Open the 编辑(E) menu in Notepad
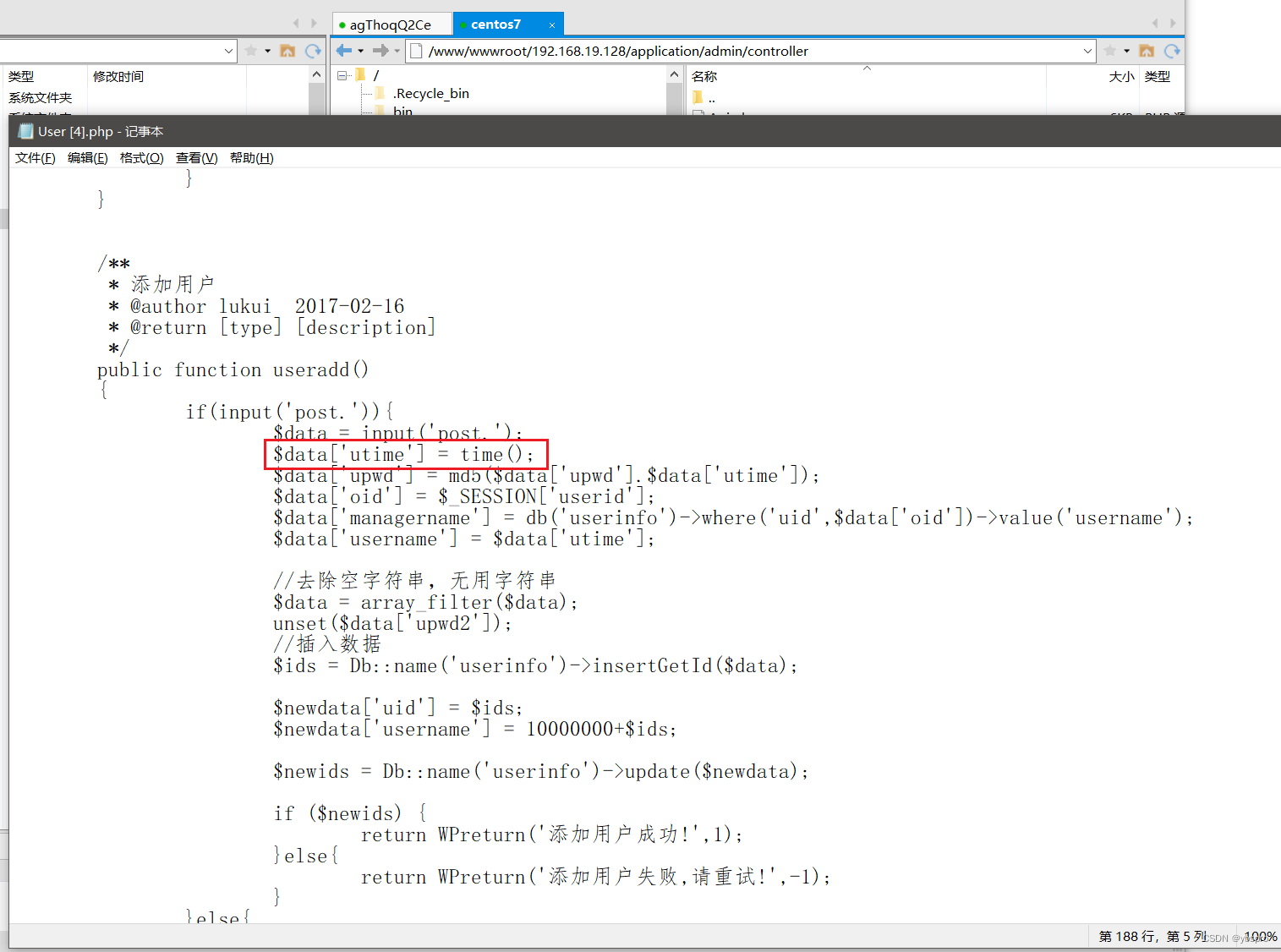This screenshot has width=1281, height=952. tap(87, 158)
